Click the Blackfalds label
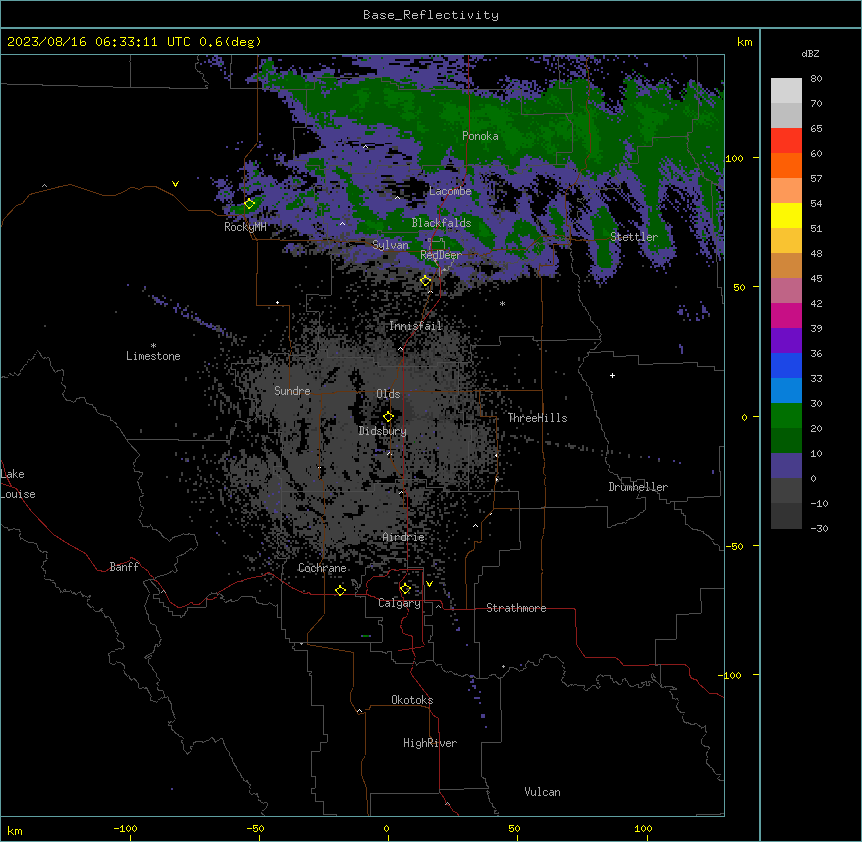 441,223
